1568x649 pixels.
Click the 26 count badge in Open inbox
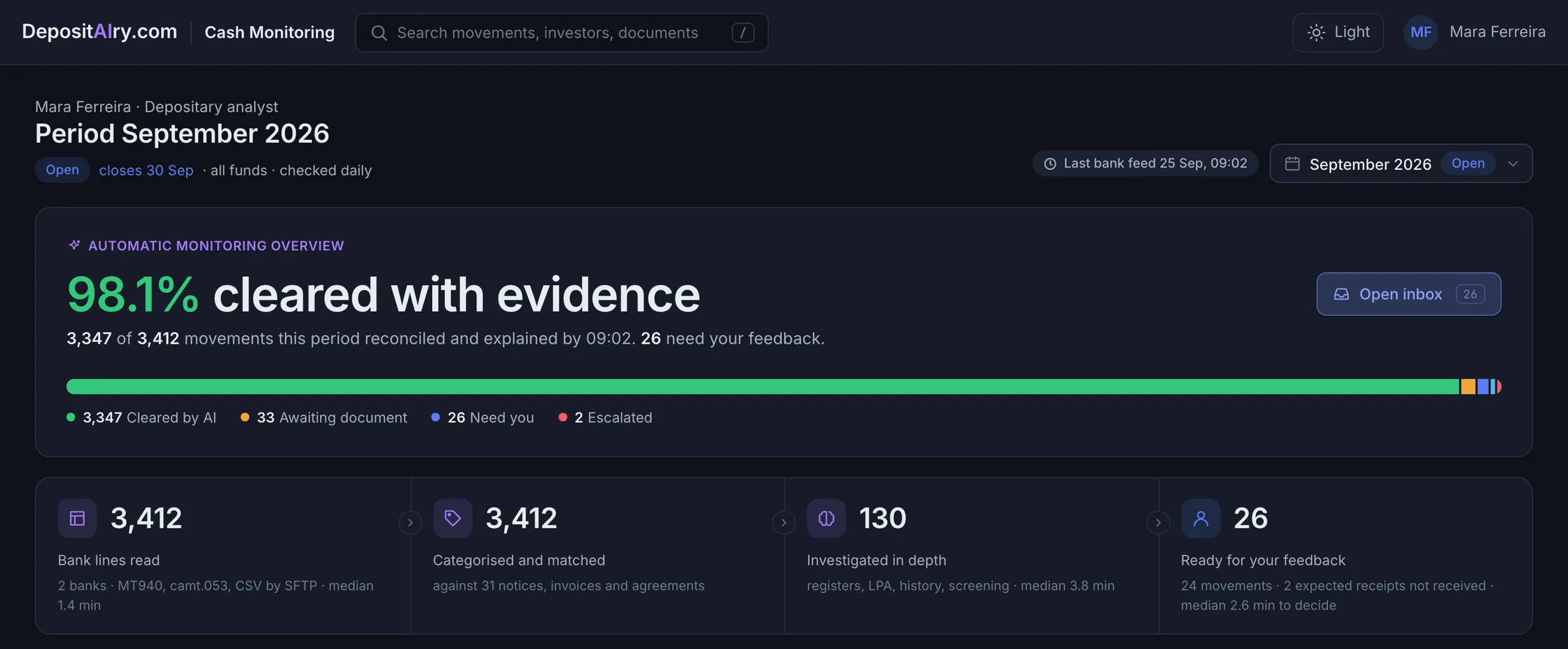(x=1470, y=294)
